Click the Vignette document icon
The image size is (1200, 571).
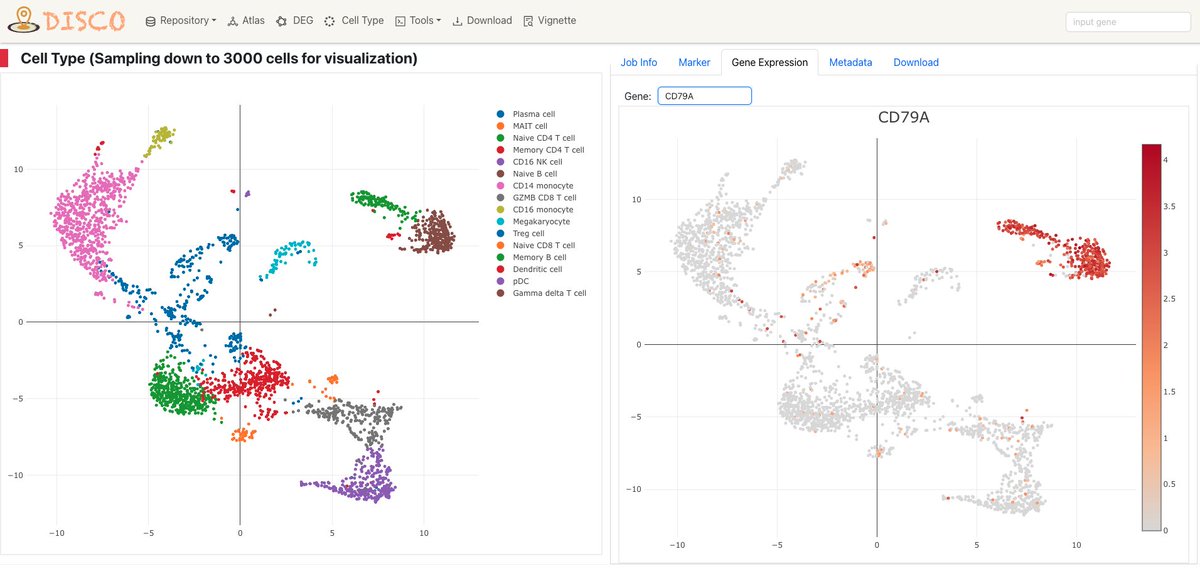(x=527, y=21)
